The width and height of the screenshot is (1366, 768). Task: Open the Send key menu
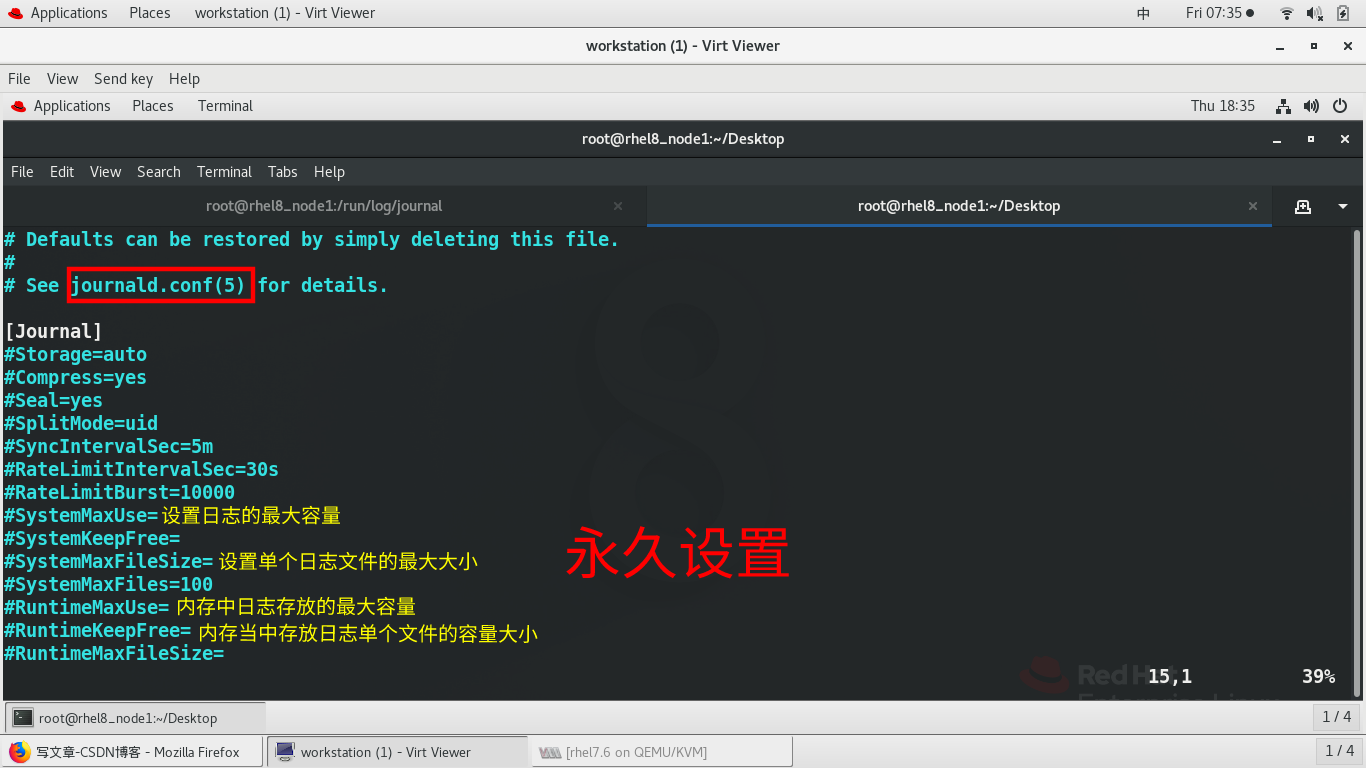123,79
